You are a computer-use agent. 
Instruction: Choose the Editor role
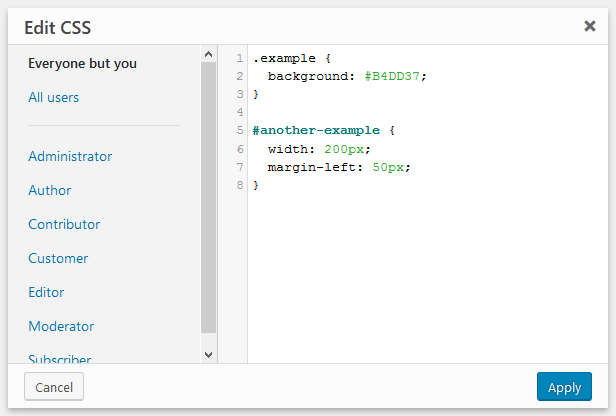46,292
